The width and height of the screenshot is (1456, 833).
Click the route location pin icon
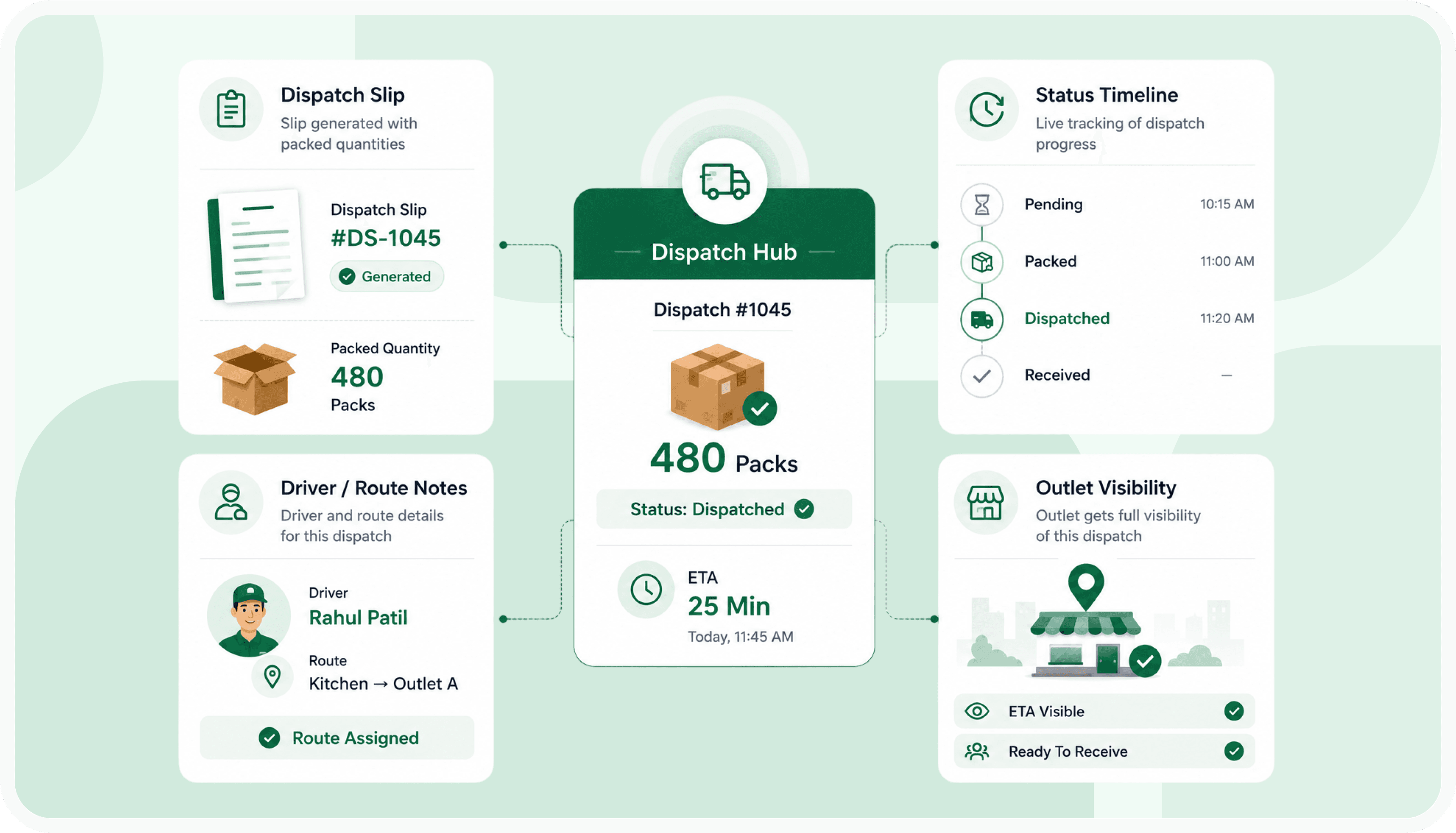(x=273, y=676)
